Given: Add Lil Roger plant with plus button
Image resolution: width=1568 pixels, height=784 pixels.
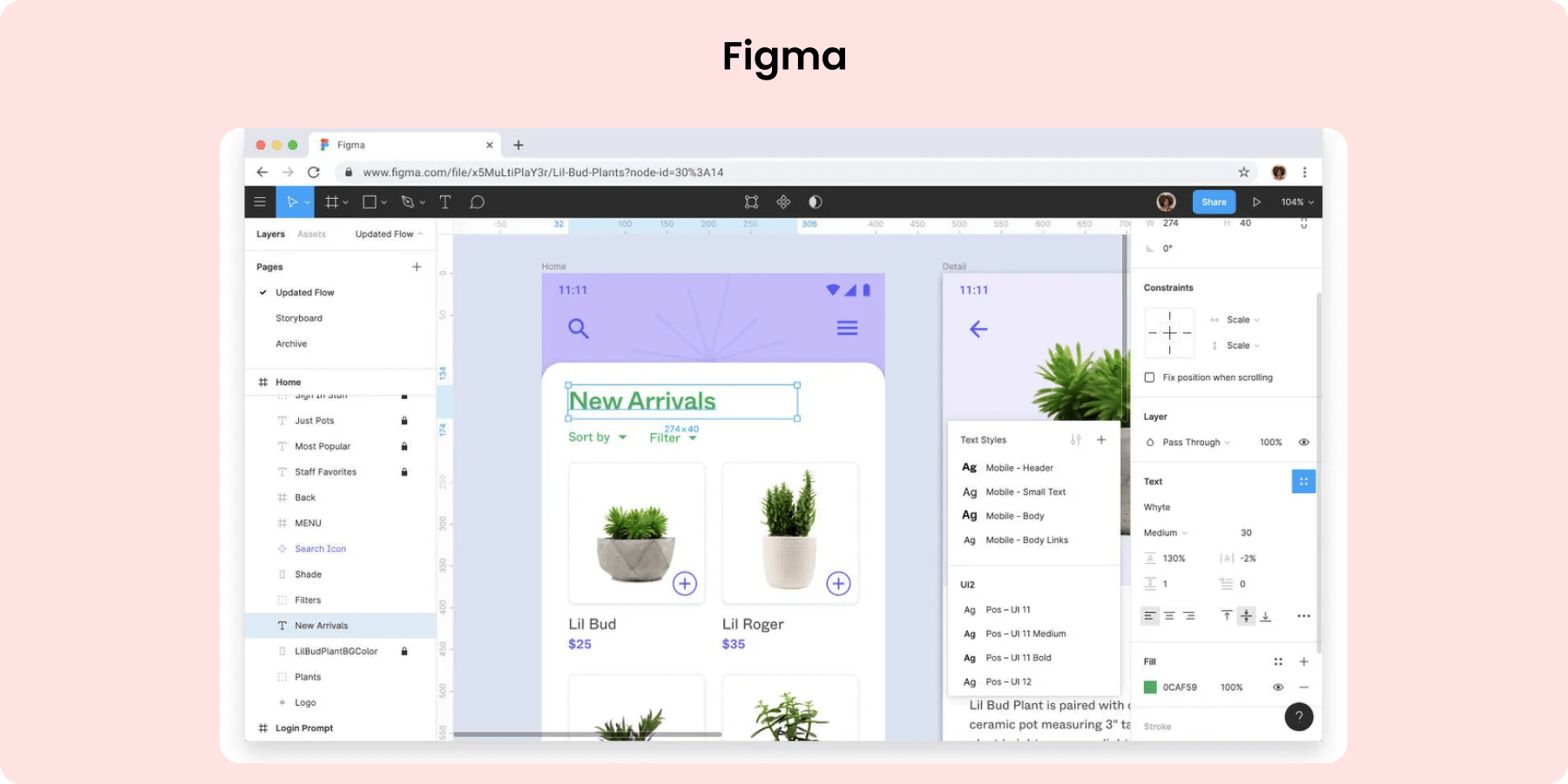Looking at the screenshot, I should pos(838,584).
